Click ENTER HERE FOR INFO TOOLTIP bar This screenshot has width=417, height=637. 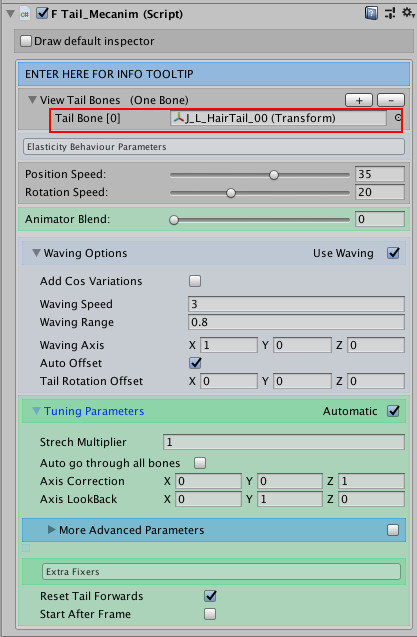(214, 74)
